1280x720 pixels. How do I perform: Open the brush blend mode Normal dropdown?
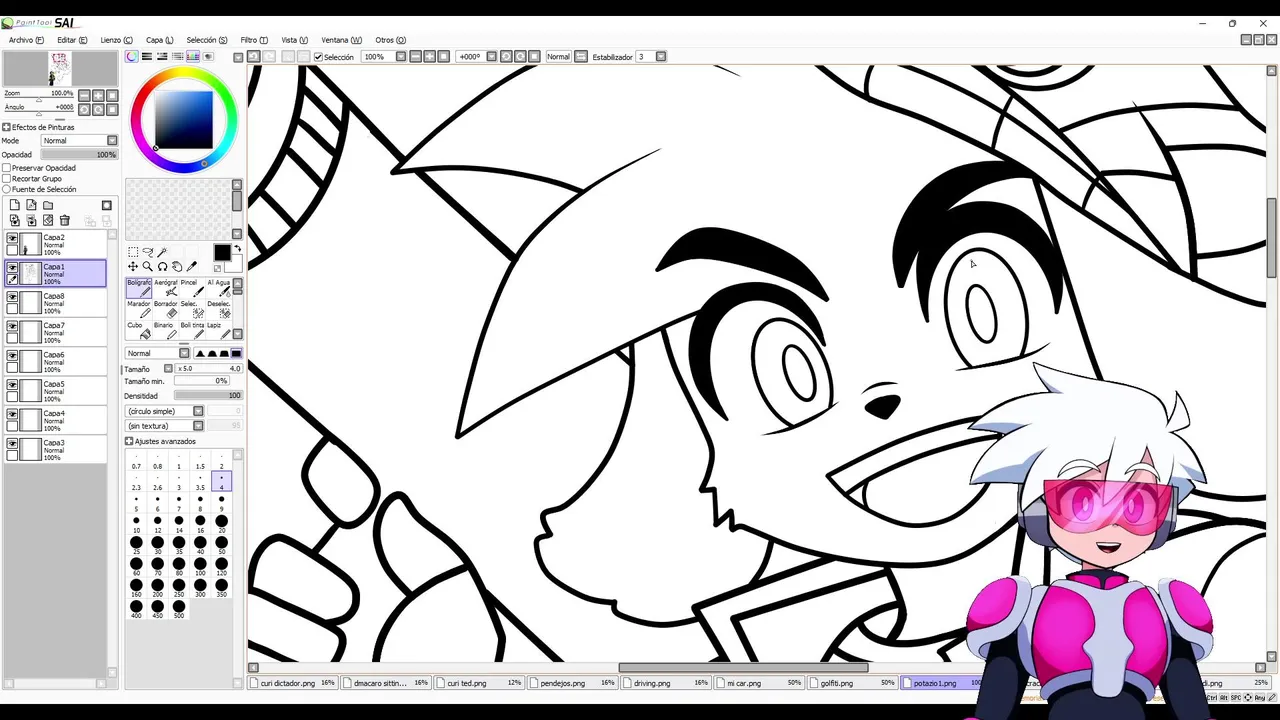click(157, 353)
